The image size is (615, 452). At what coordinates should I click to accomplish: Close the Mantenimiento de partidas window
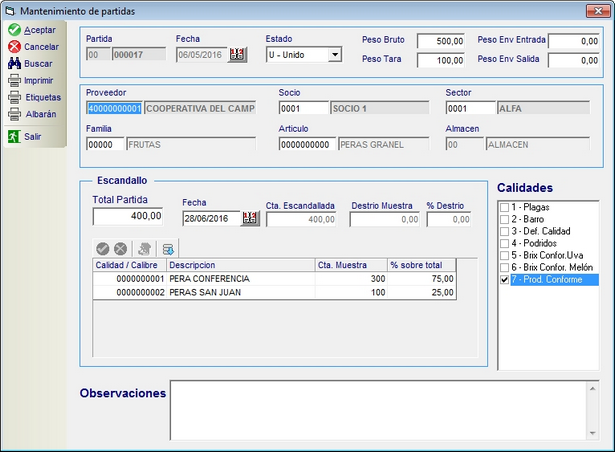(598, 11)
